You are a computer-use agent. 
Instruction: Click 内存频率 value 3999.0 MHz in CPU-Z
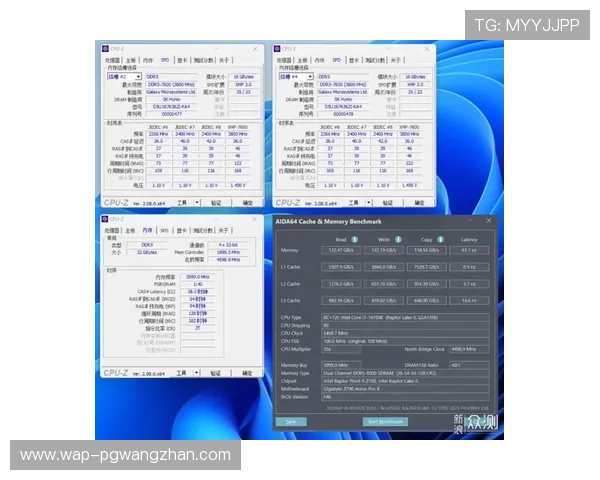pyautogui.click(x=197, y=277)
